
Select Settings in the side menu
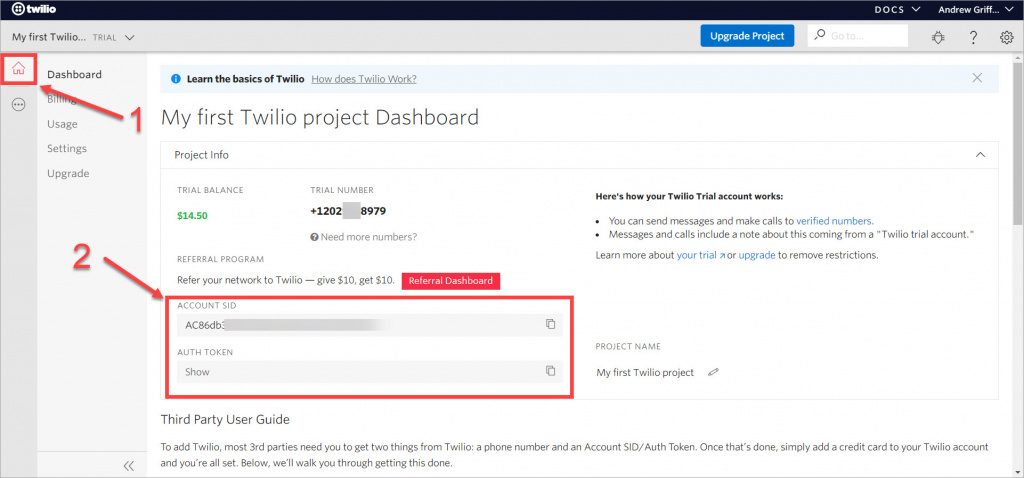pyautogui.click(x=67, y=149)
